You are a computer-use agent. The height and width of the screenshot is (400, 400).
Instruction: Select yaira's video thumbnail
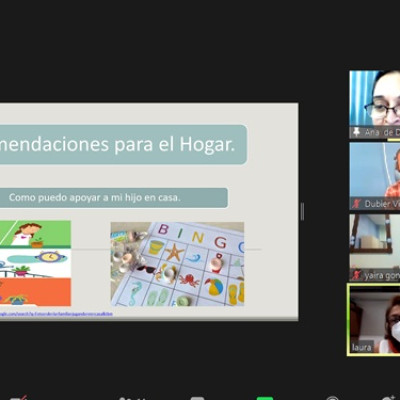(x=375, y=248)
